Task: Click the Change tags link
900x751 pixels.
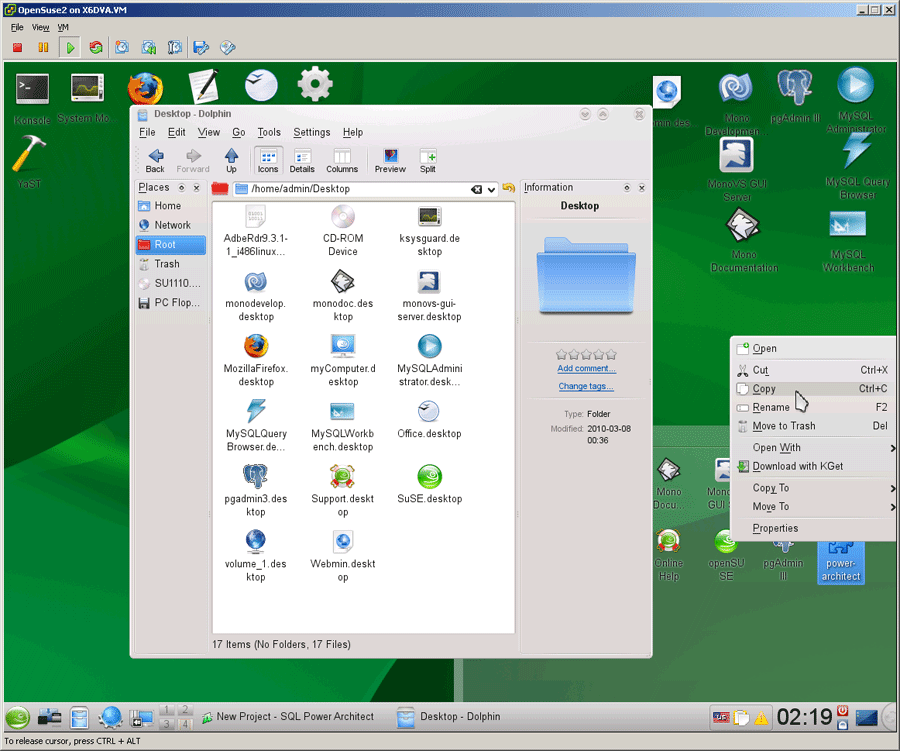Action: (x=586, y=386)
